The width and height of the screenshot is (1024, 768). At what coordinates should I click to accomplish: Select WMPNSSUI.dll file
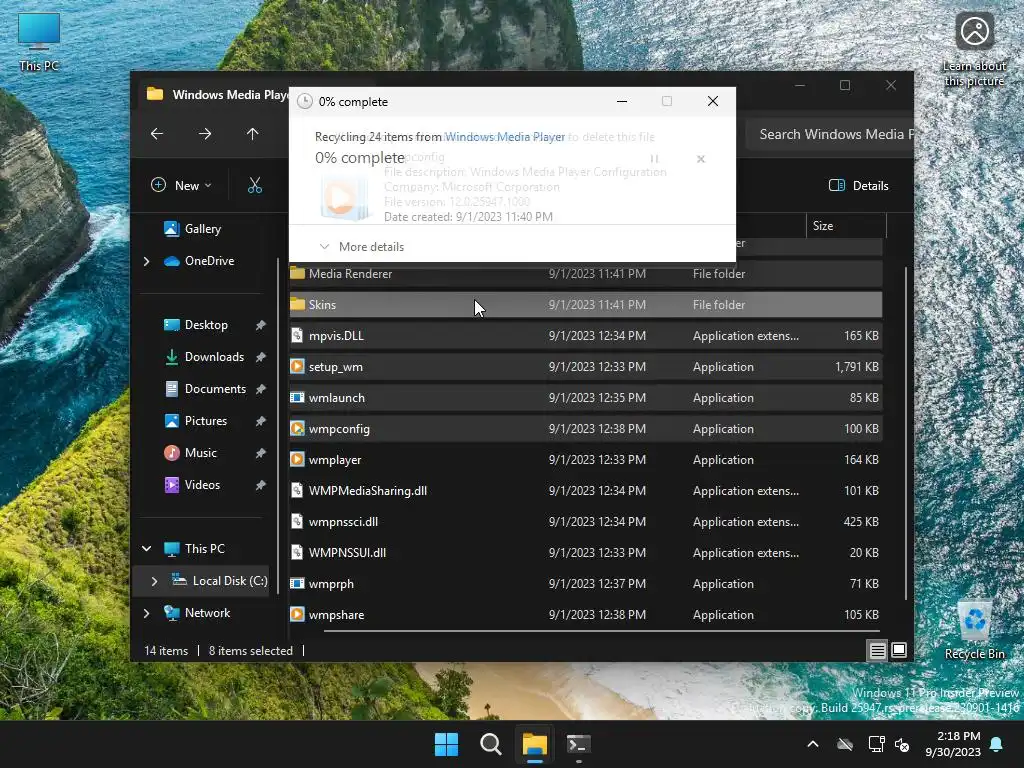pyautogui.click(x=586, y=552)
